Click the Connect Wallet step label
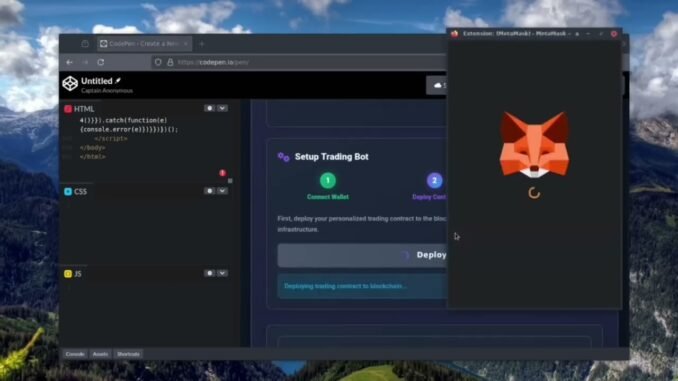The height and width of the screenshot is (381, 678). [328, 197]
